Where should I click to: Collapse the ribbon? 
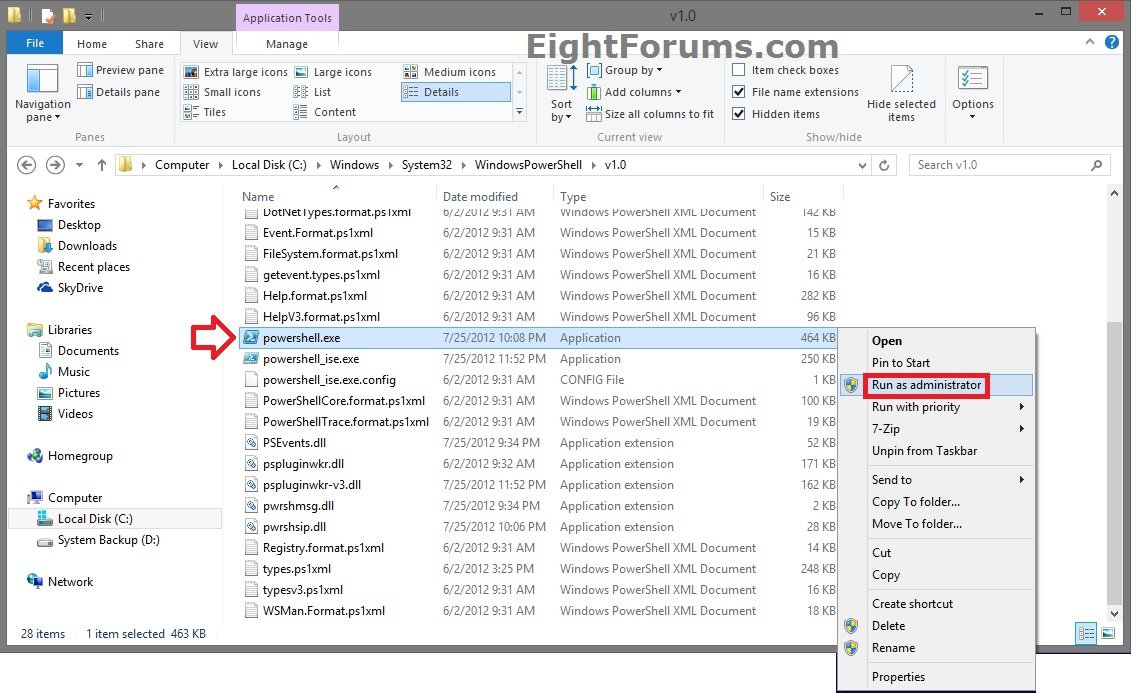point(1089,43)
